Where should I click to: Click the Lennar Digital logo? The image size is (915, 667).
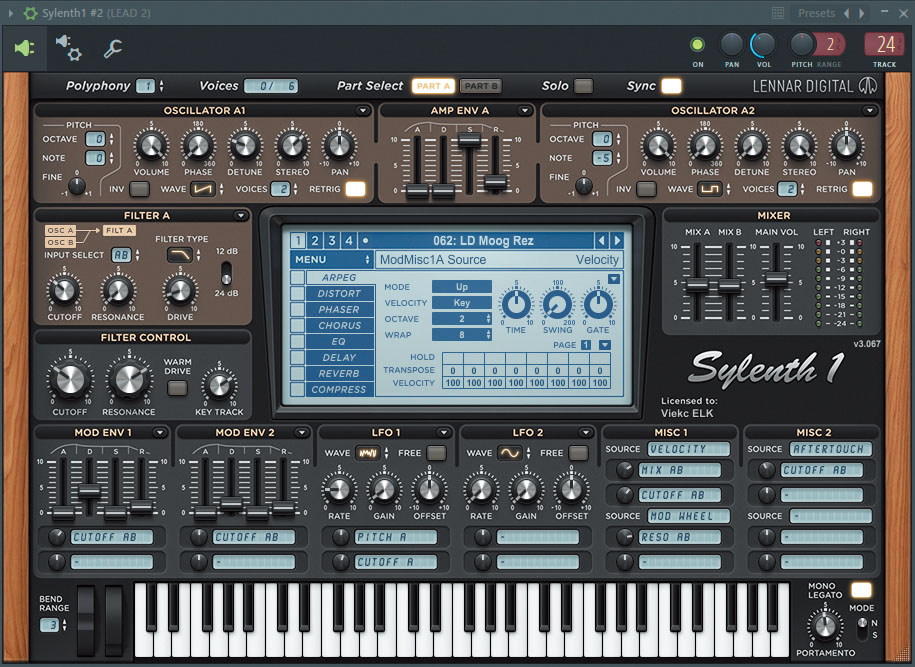[x=815, y=86]
